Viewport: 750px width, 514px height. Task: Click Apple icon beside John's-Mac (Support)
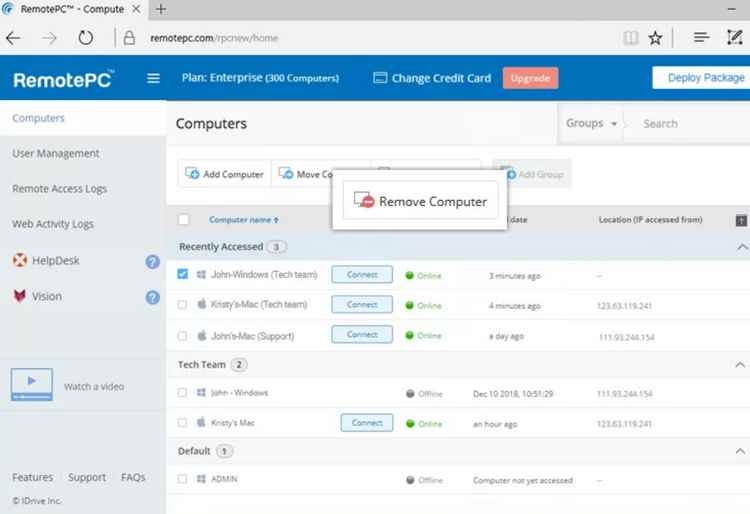(202, 336)
